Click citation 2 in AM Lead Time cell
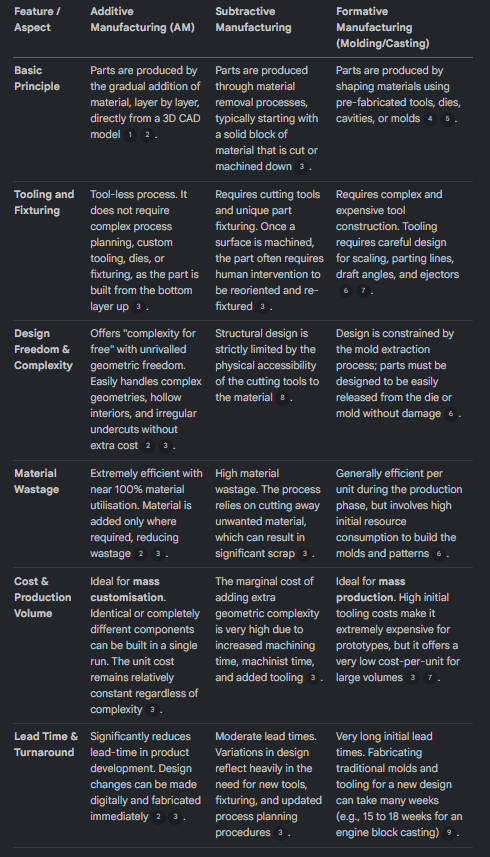This screenshot has height=857, width=490. tap(158, 817)
